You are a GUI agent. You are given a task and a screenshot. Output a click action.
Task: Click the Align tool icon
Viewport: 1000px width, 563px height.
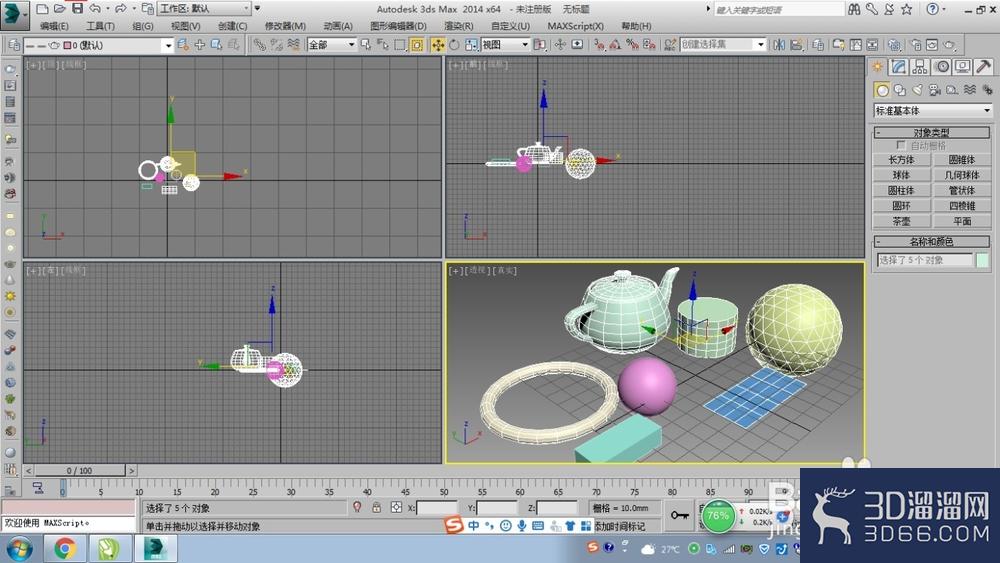797,45
